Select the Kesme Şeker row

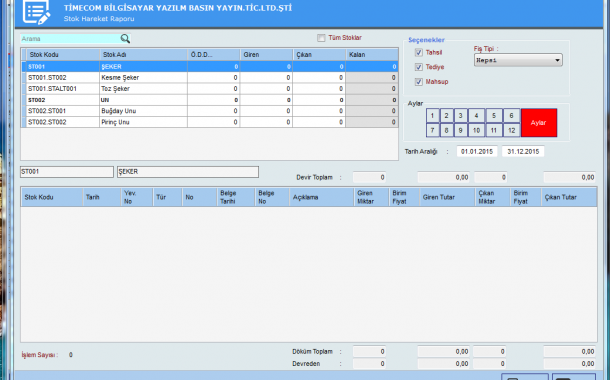(210, 77)
